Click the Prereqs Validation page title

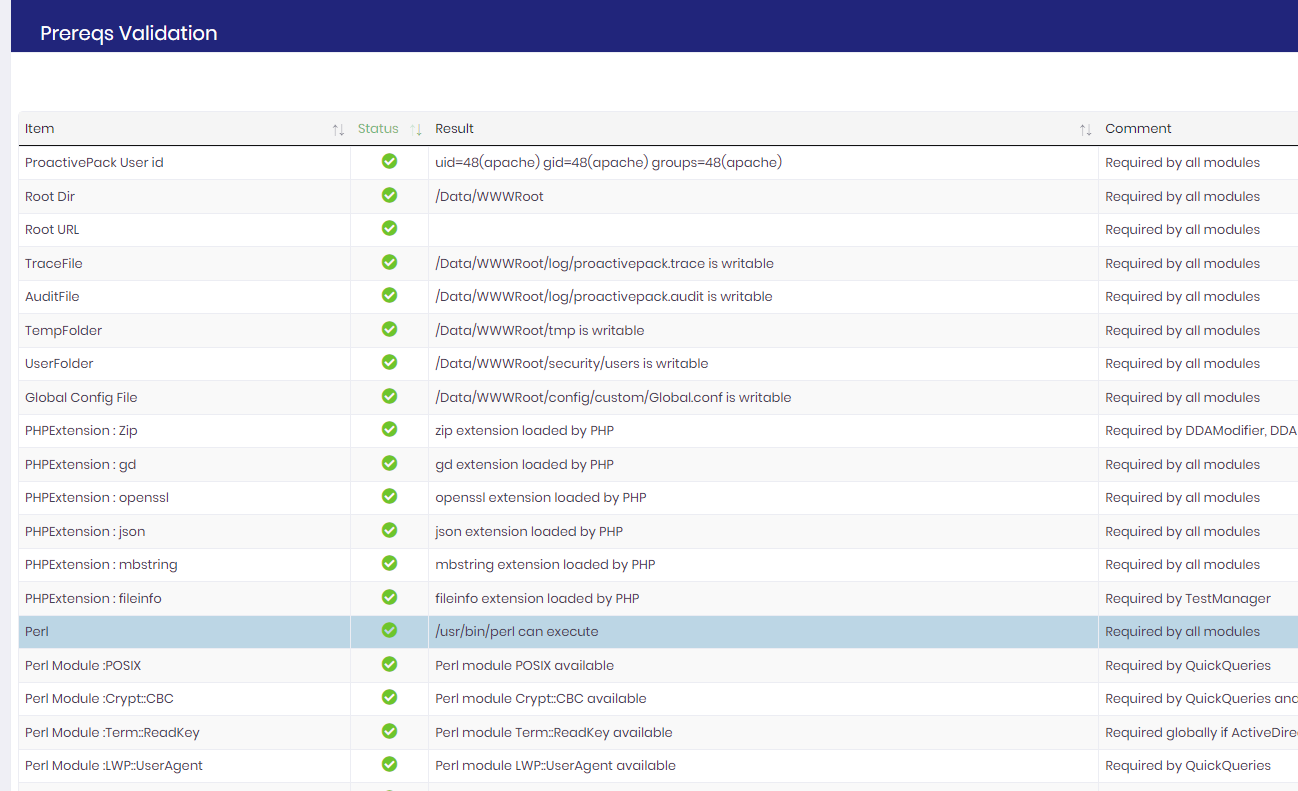coord(128,33)
